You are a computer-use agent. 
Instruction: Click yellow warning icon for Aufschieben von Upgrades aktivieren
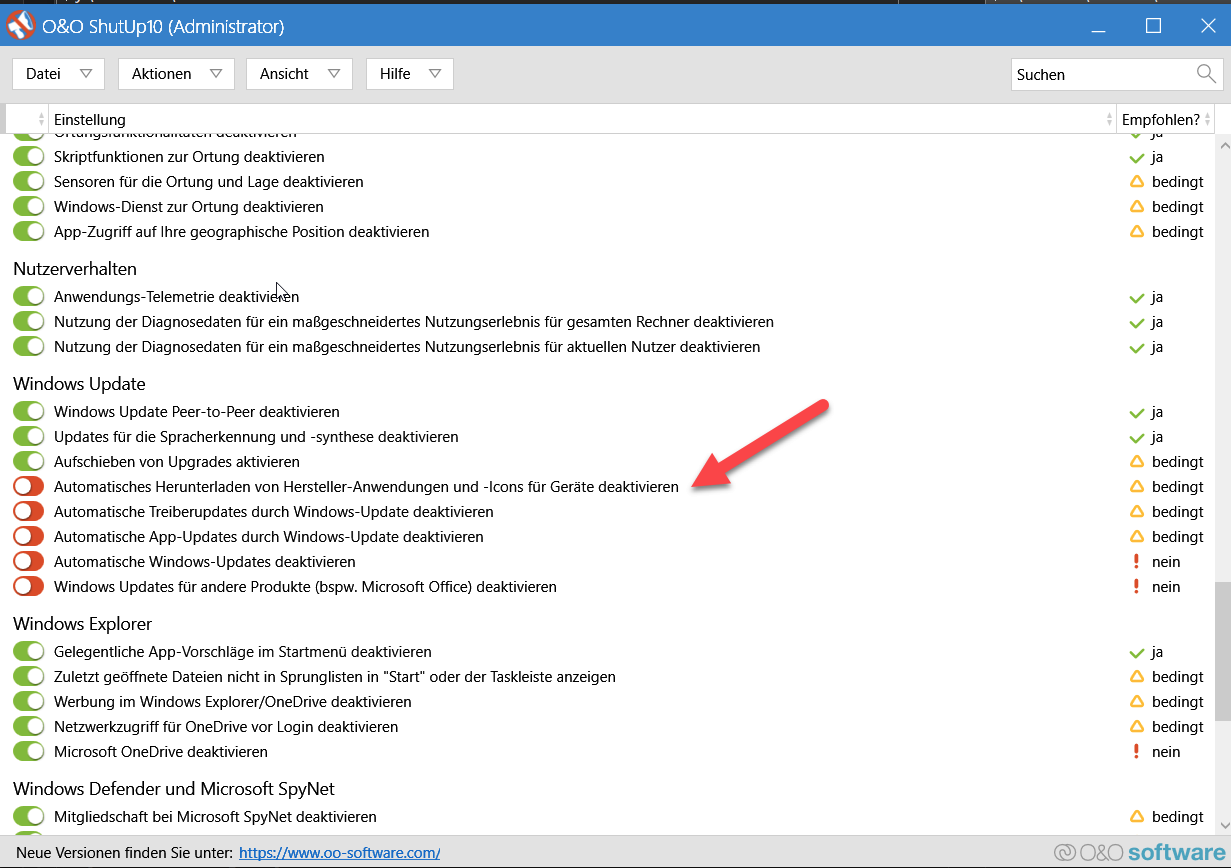(1136, 462)
